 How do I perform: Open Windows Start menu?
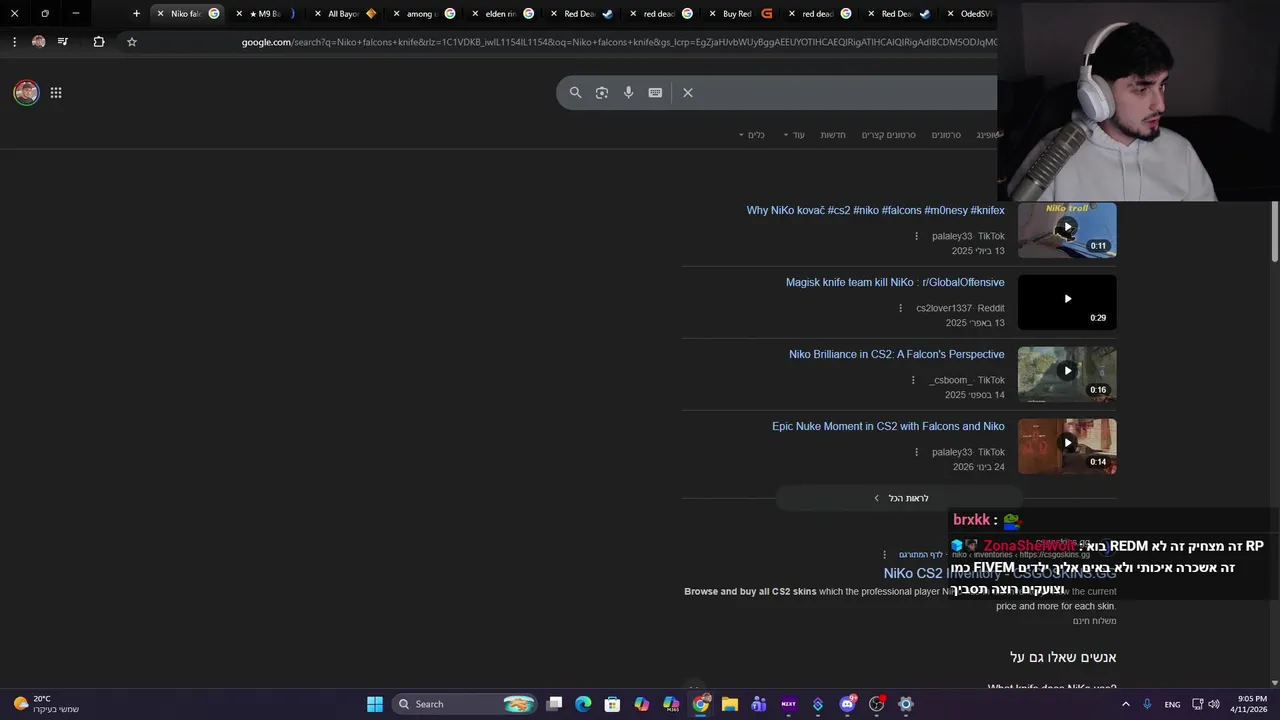click(375, 704)
